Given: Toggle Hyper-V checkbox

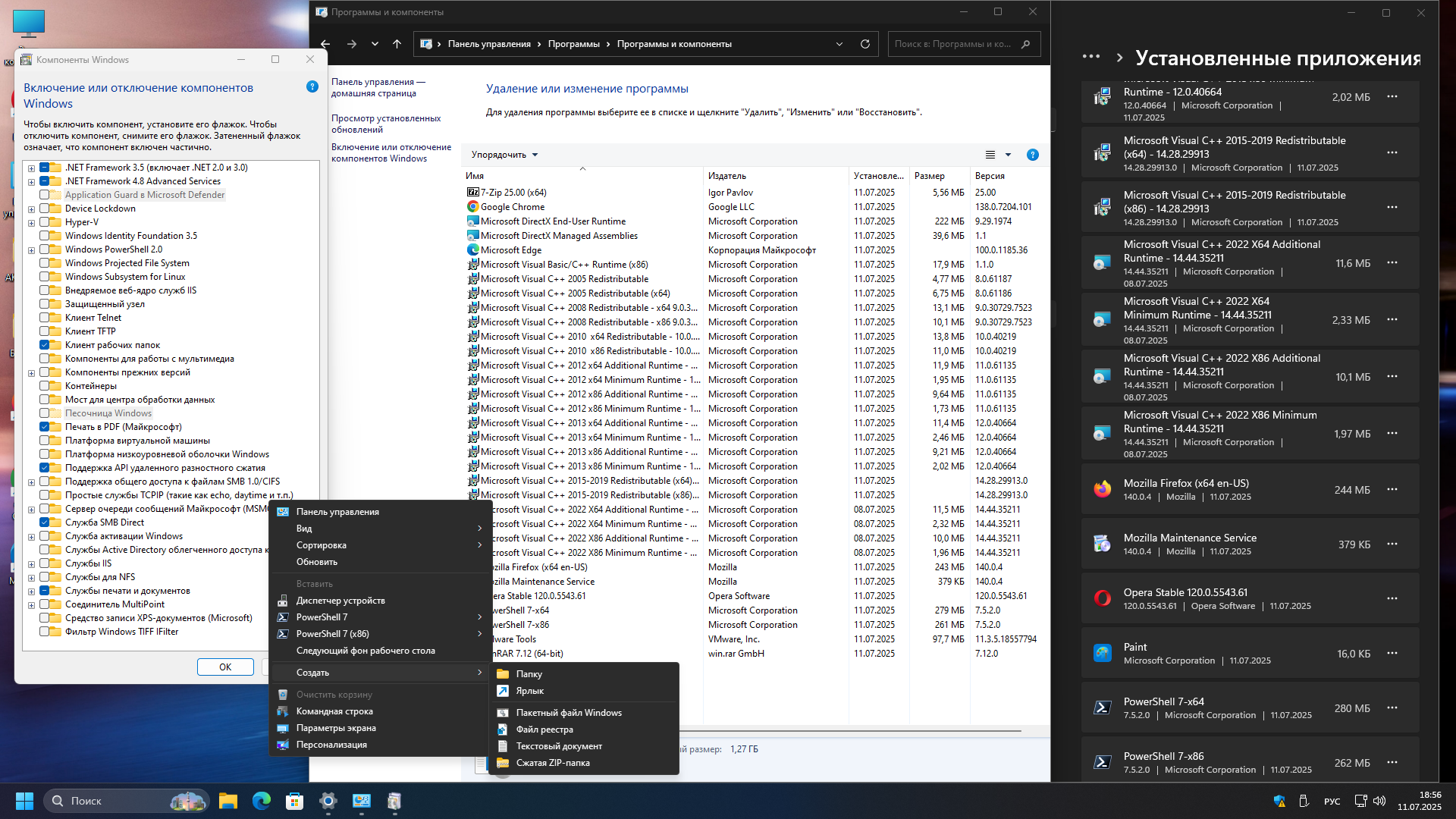Looking at the screenshot, I should coord(44,222).
